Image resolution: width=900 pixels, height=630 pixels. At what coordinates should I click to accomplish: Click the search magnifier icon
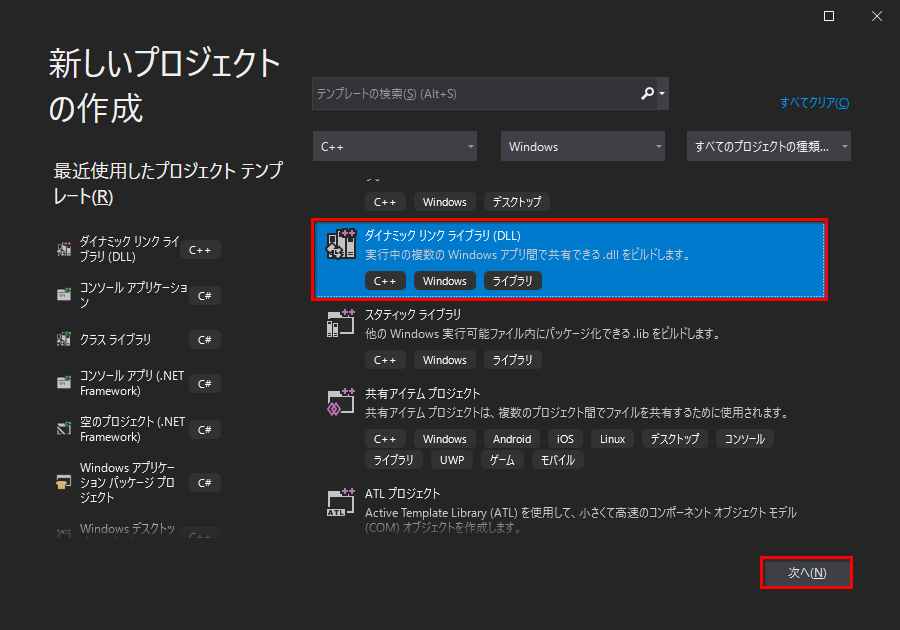[645, 93]
